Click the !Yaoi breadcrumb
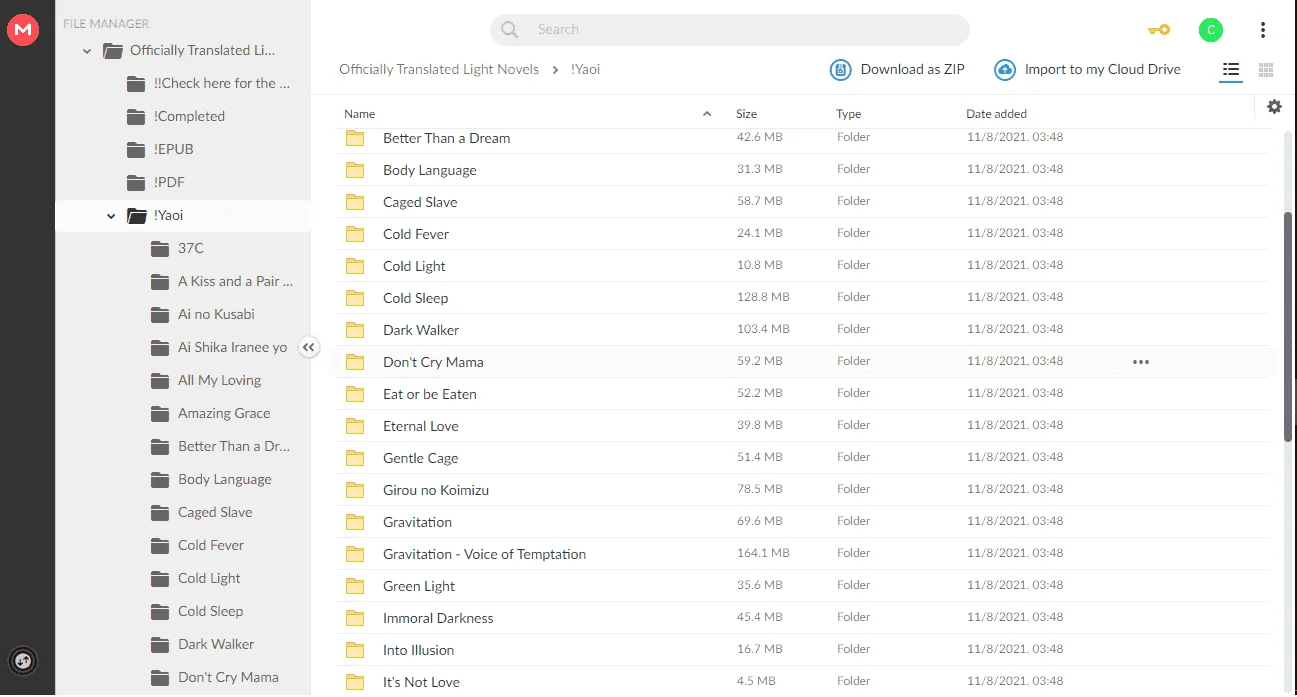The width and height of the screenshot is (1297, 697). point(585,70)
